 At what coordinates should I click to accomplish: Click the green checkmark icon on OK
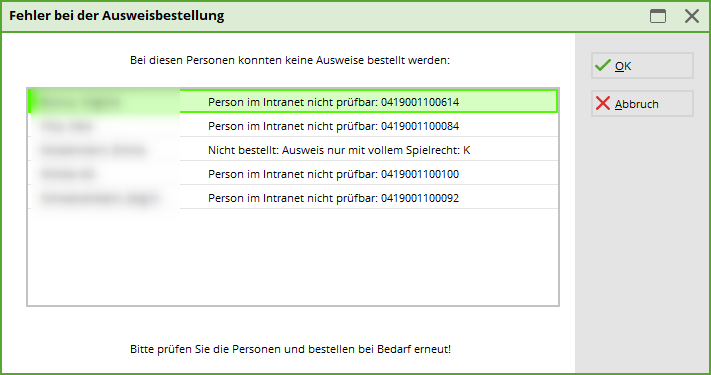tap(603, 65)
